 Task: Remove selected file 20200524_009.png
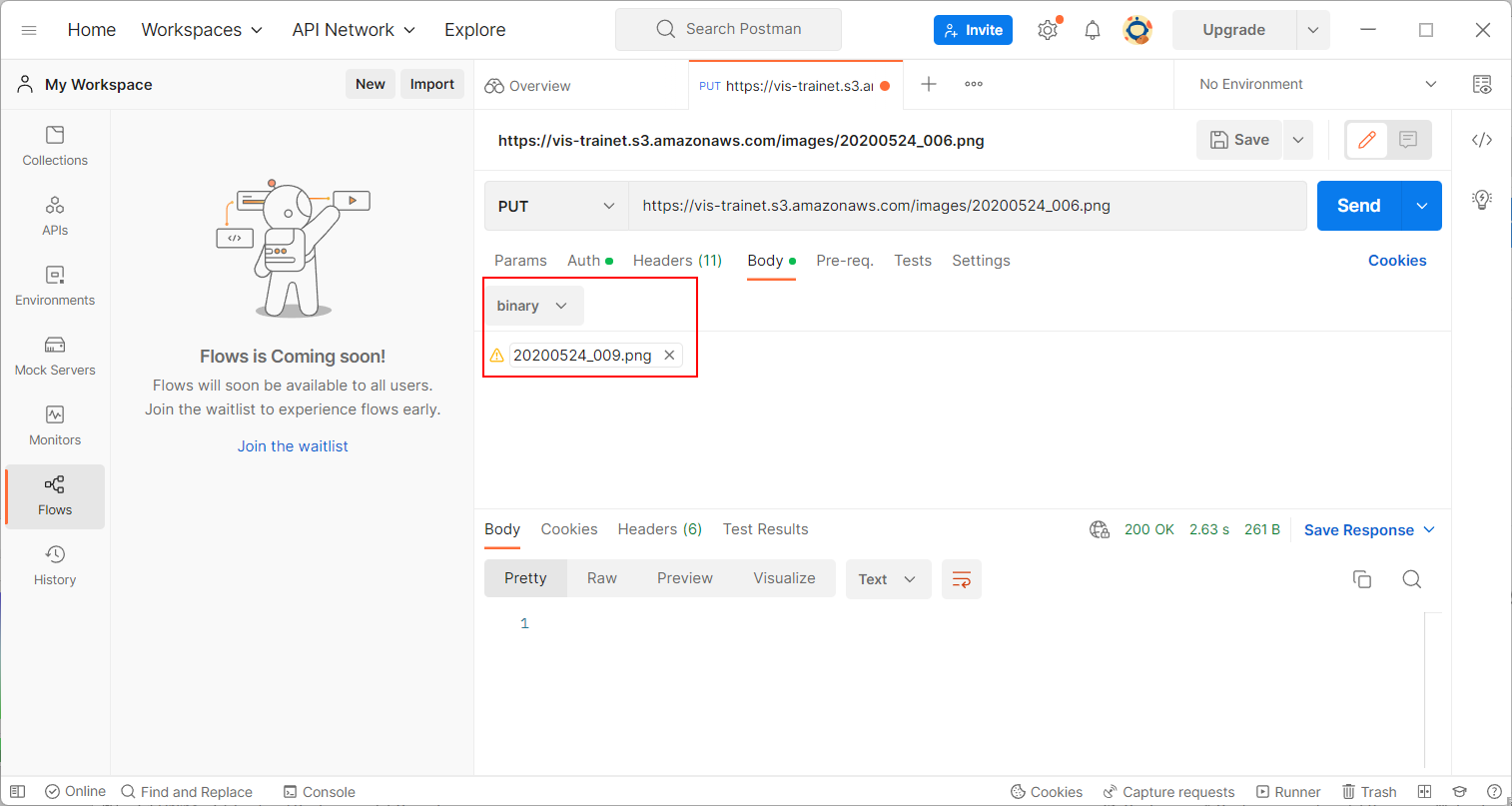669,355
